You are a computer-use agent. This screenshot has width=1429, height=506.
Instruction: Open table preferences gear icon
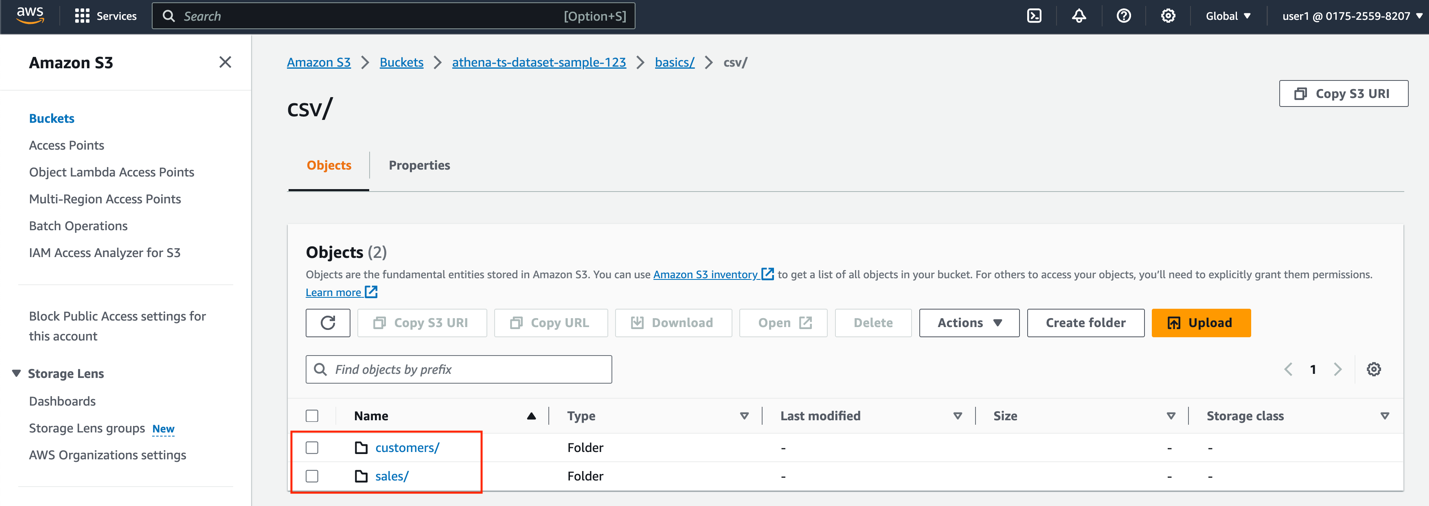click(x=1374, y=369)
